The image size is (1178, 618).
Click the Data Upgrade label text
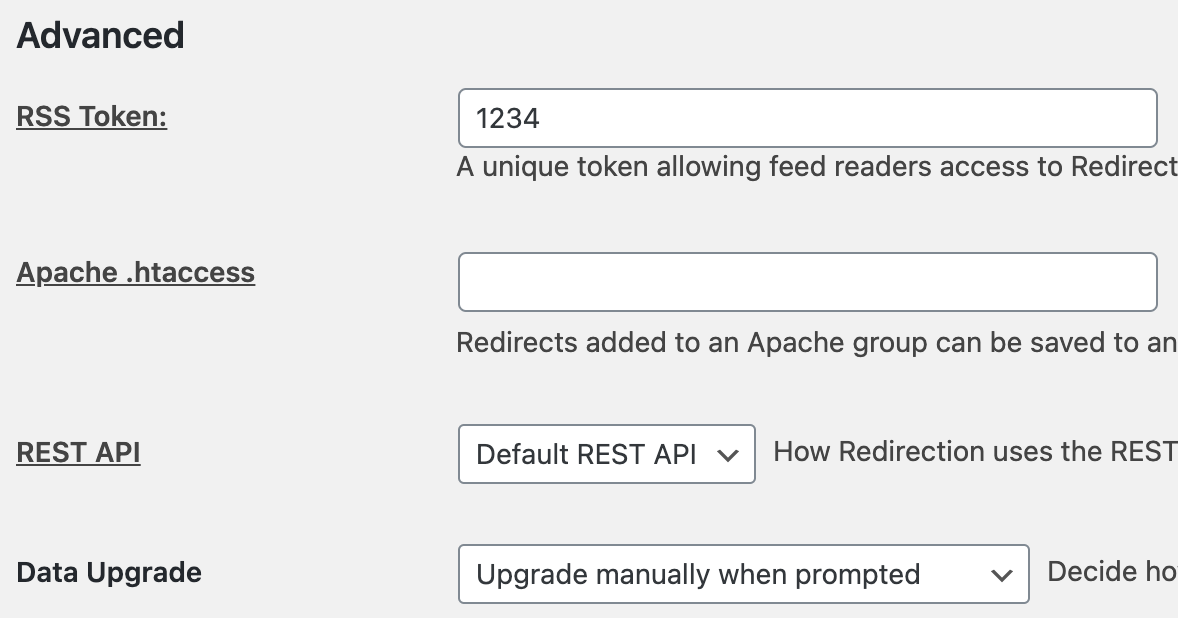(x=109, y=573)
